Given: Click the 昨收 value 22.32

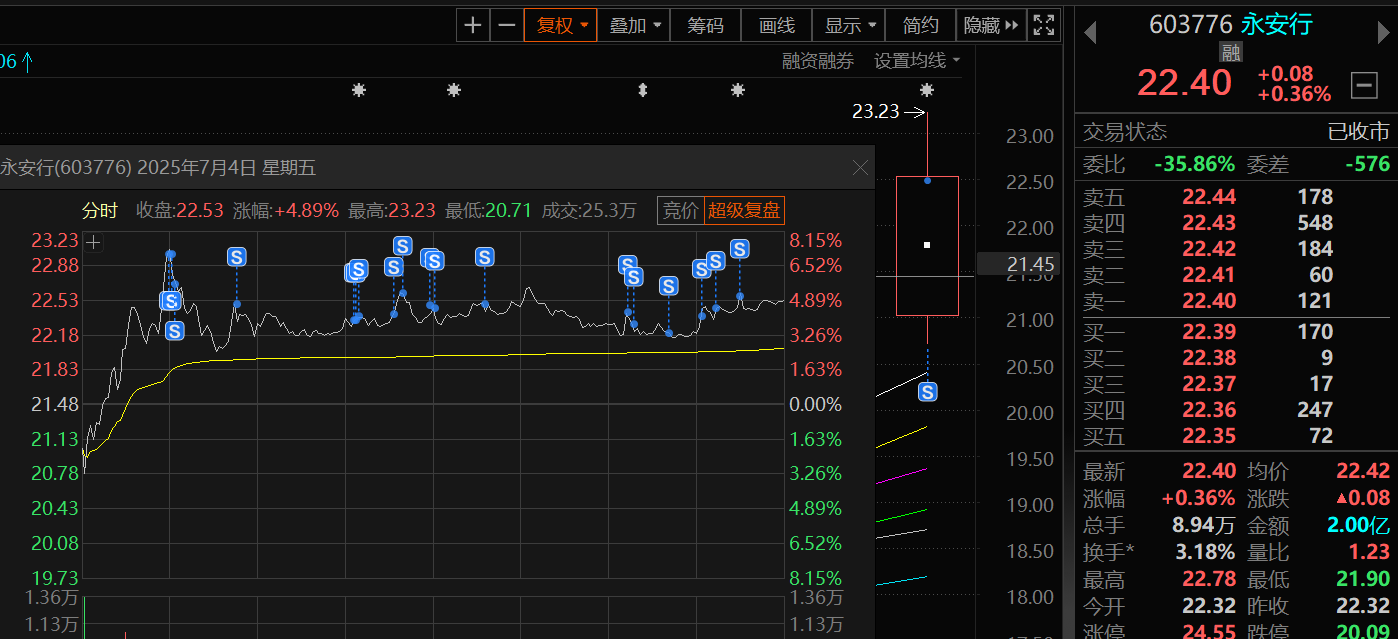Looking at the screenshot, I should click(x=1363, y=606).
